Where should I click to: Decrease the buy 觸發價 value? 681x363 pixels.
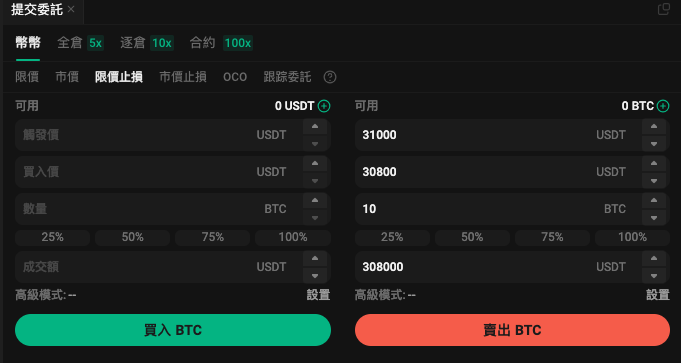315,143
